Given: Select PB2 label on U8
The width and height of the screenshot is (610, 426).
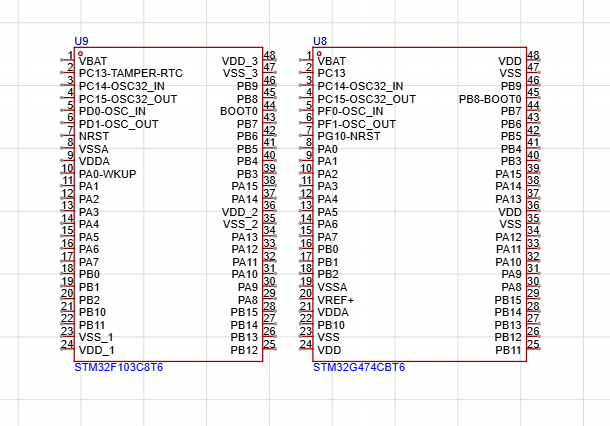Looking at the screenshot, I should click(x=328, y=274).
